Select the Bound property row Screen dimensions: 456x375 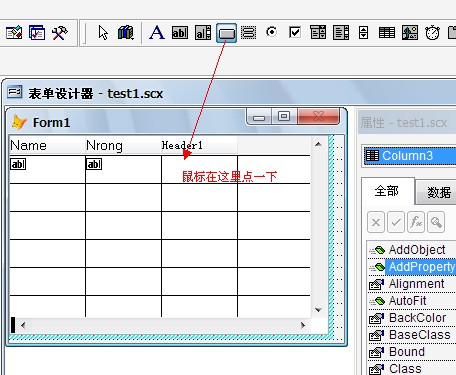point(412,352)
